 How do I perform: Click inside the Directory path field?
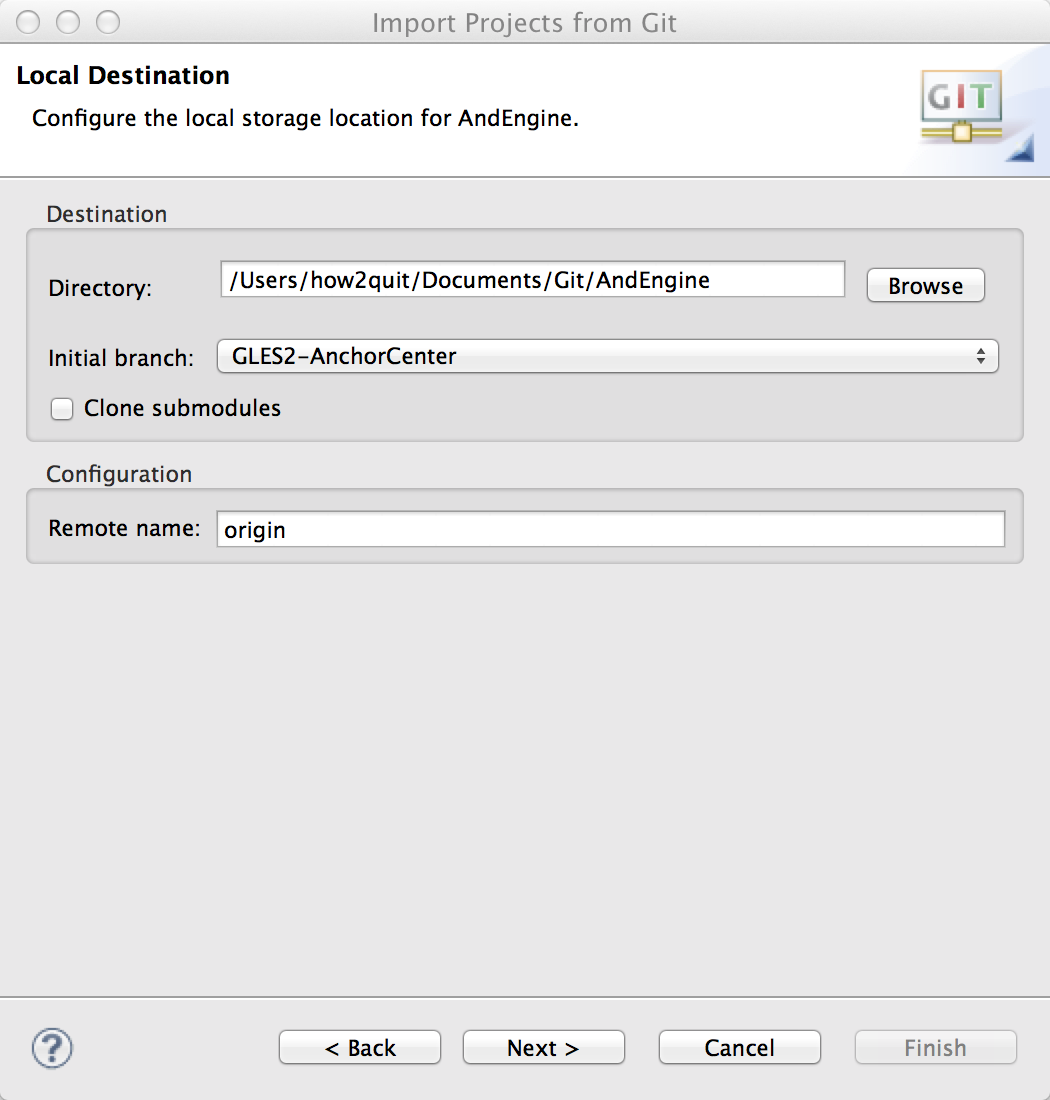[x=531, y=279]
